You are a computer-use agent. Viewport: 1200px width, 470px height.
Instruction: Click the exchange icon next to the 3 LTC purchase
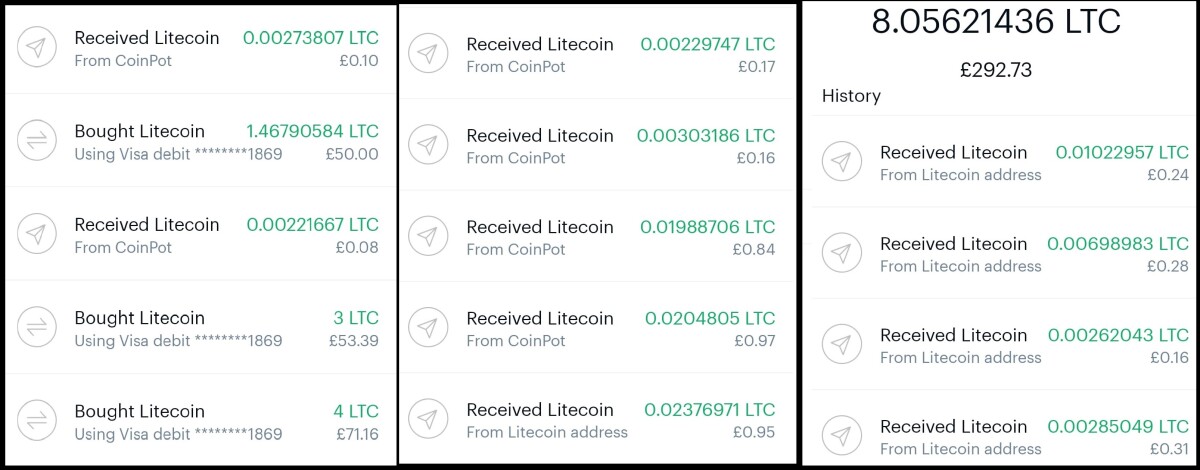click(37, 328)
